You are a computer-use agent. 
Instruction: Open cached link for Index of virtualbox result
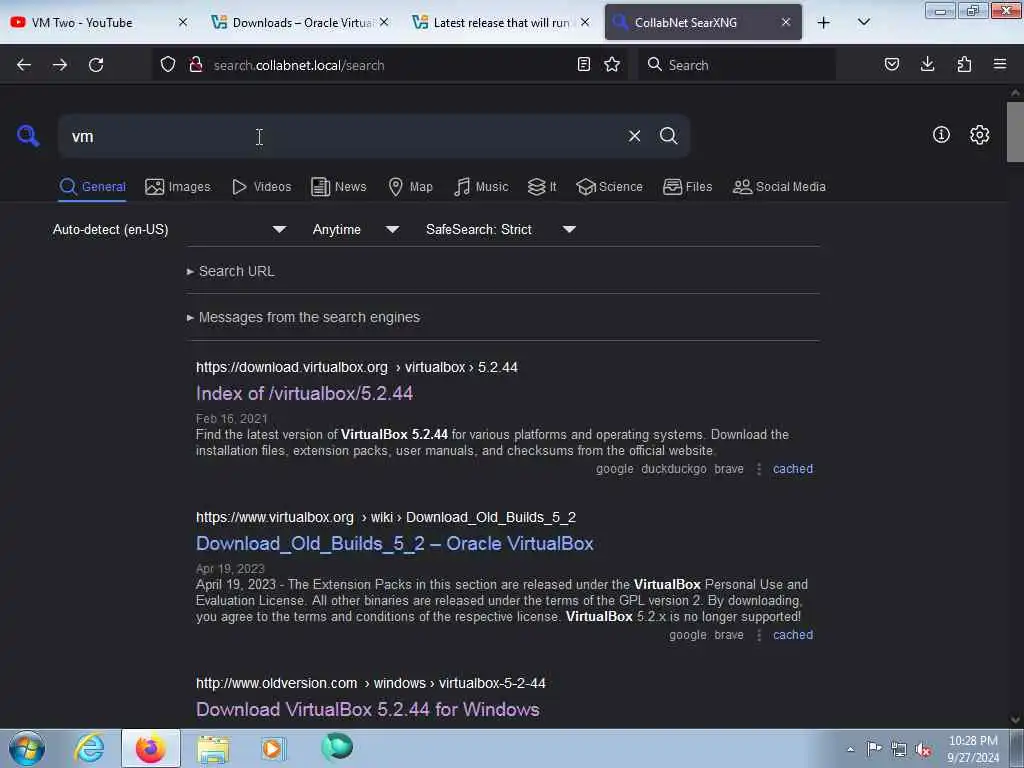pos(793,469)
